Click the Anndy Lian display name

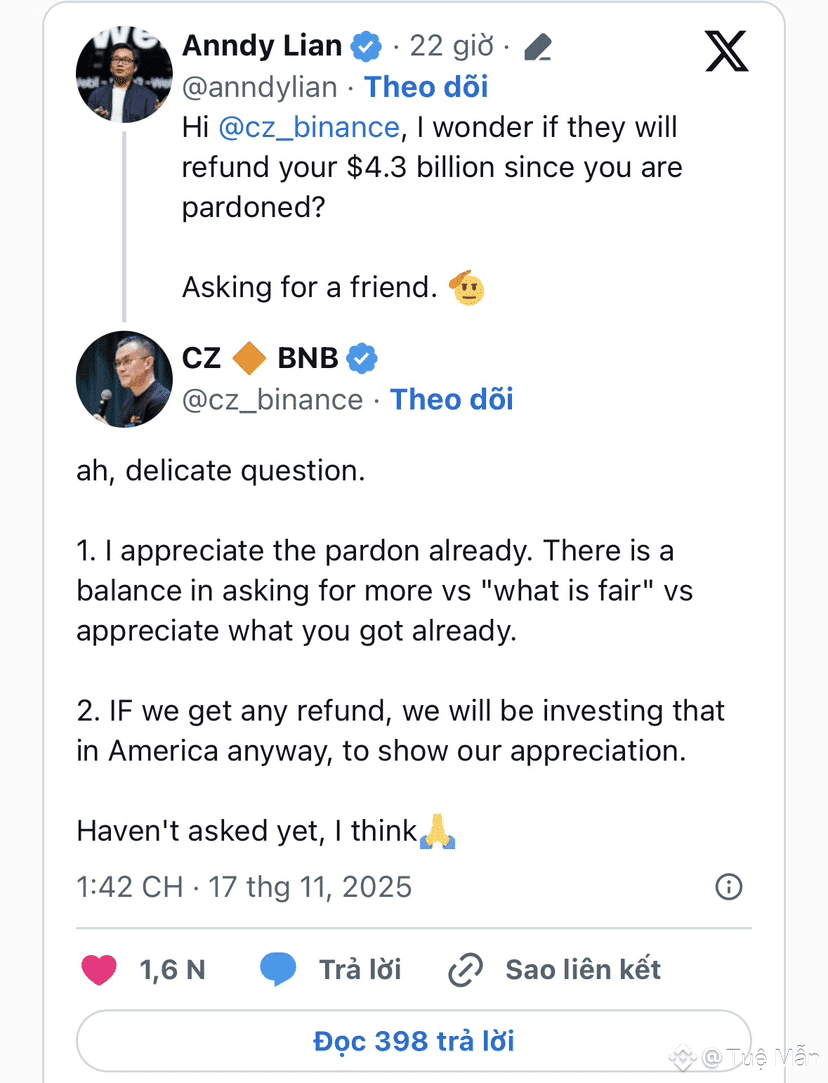coord(262,45)
